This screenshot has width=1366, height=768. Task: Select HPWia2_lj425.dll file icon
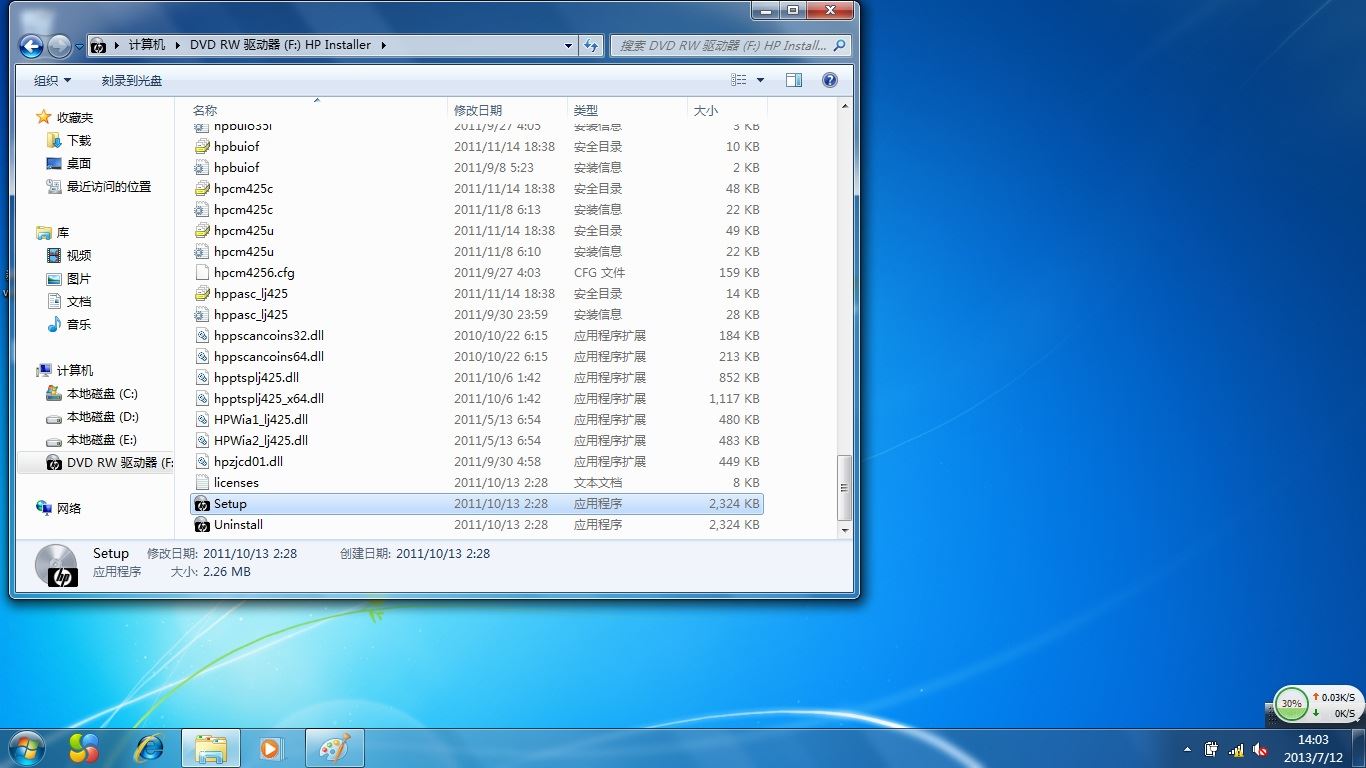[x=202, y=441]
